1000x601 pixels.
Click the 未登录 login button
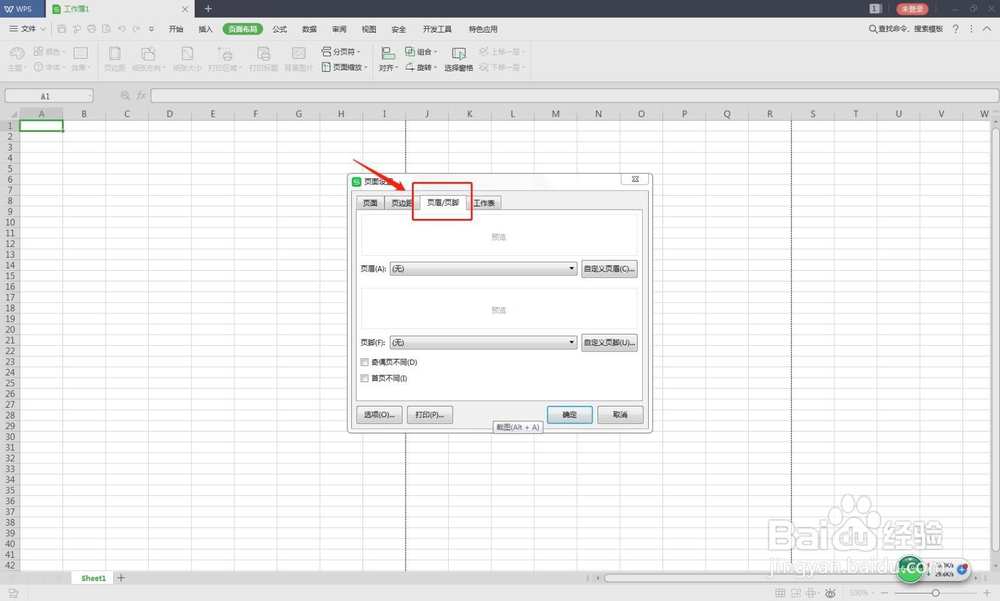912,9
